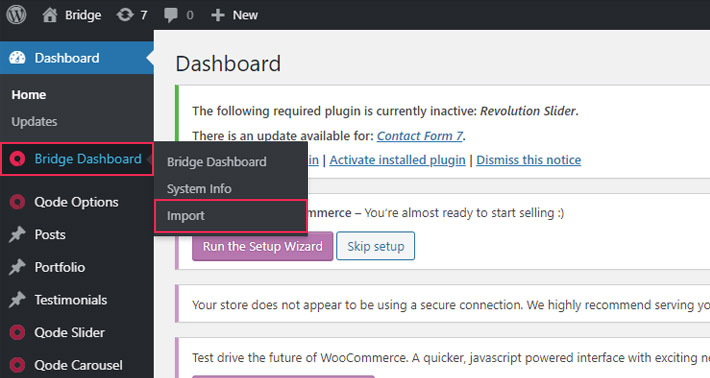Open Bridge Dashboard in the sidebar
The width and height of the screenshot is (710, 378).
[x=88, y=159]
